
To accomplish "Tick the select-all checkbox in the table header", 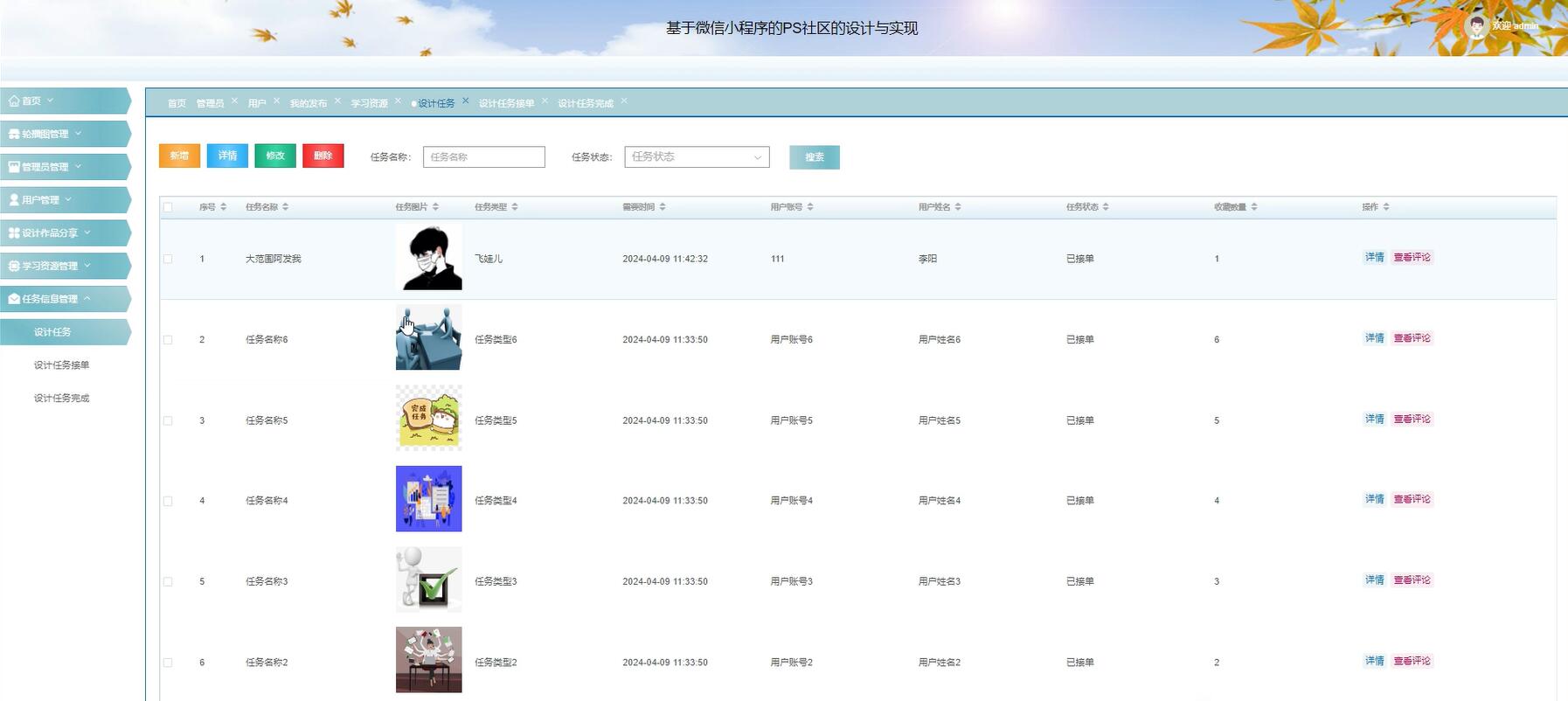I will click(168, 207).
